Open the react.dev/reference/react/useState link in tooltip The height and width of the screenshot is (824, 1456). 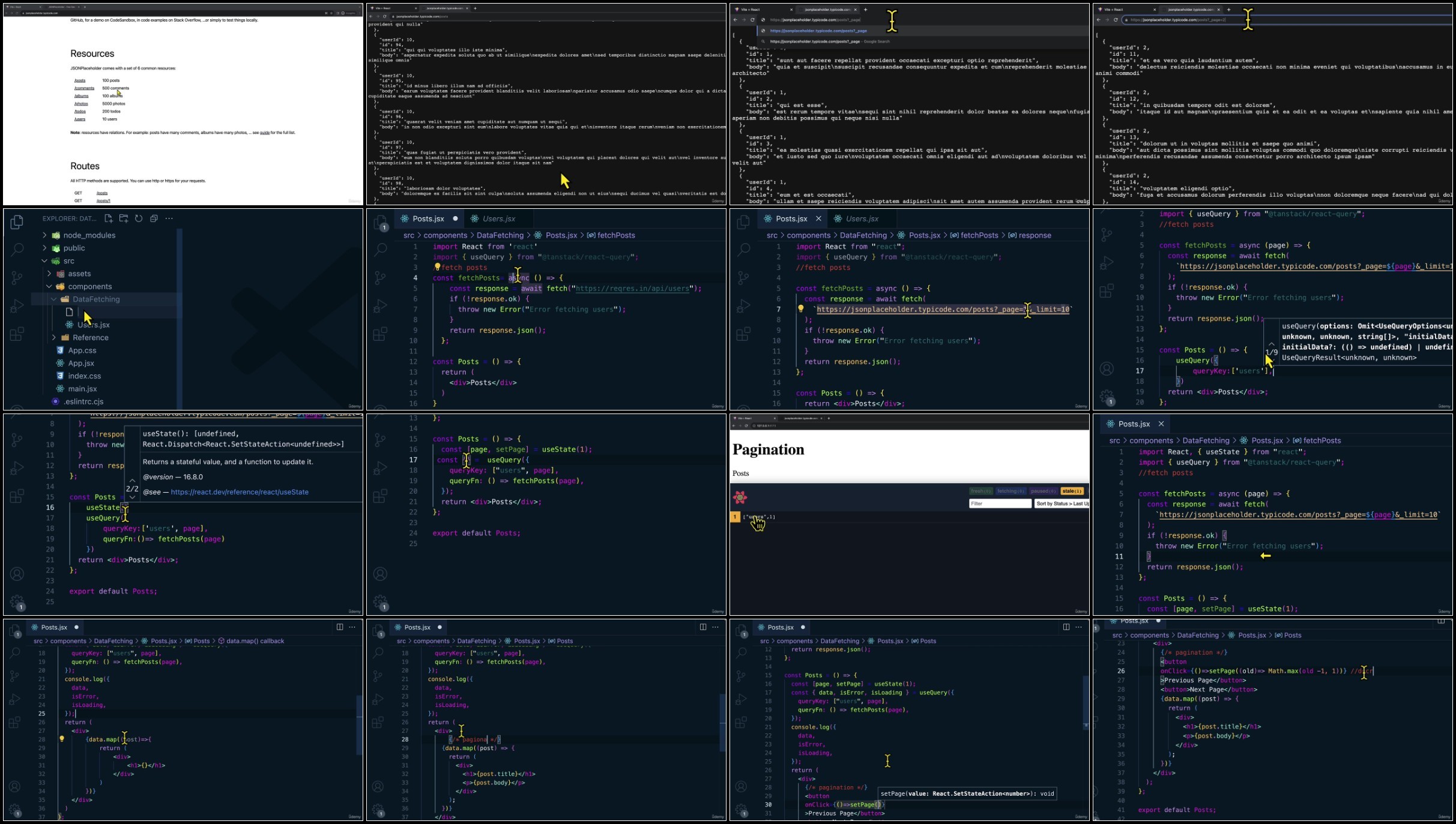(240, 492)
